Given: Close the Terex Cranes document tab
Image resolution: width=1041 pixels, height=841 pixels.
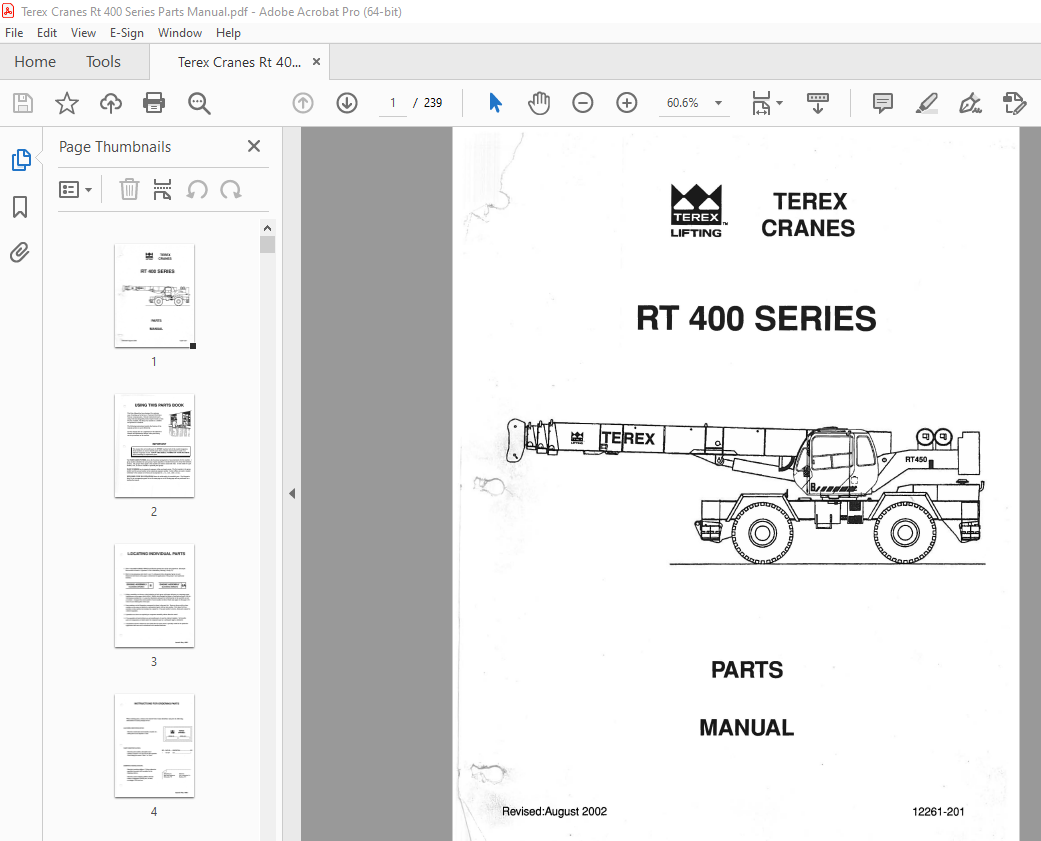Looking at the screenshot, I should tap(317, 62).
